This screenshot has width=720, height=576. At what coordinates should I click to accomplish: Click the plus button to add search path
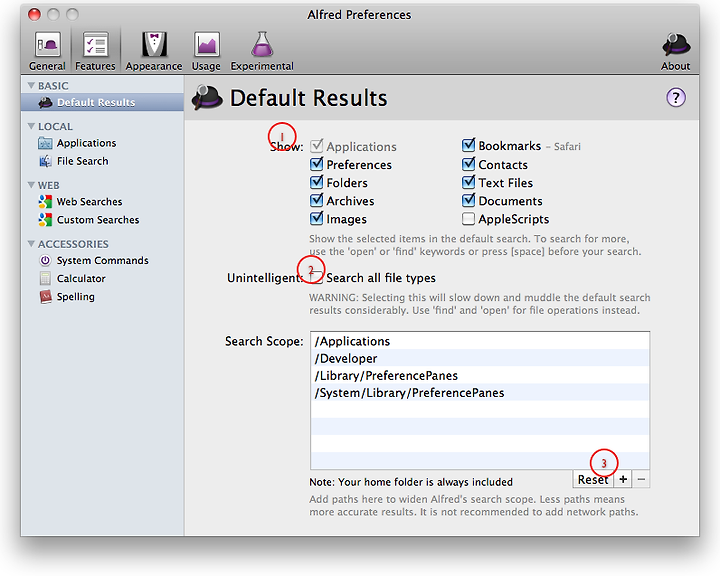(x=623, y=479)
